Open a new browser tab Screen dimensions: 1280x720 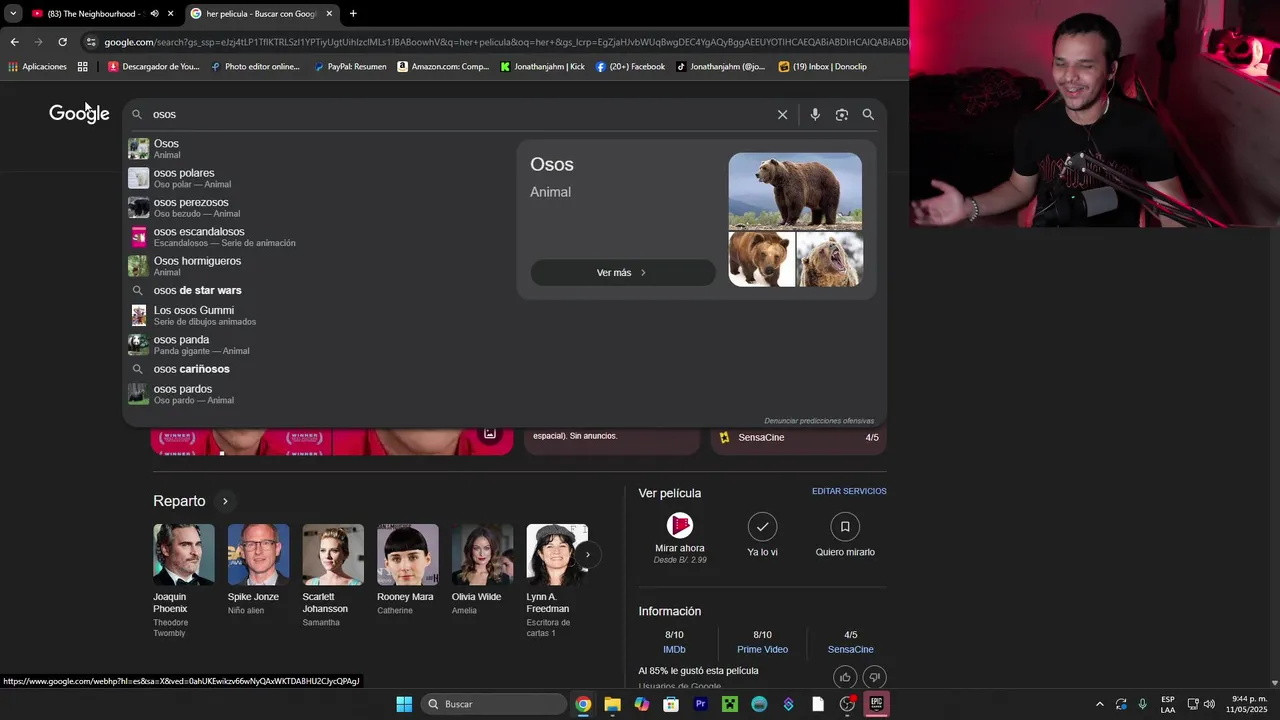click(x=353, y=14)
